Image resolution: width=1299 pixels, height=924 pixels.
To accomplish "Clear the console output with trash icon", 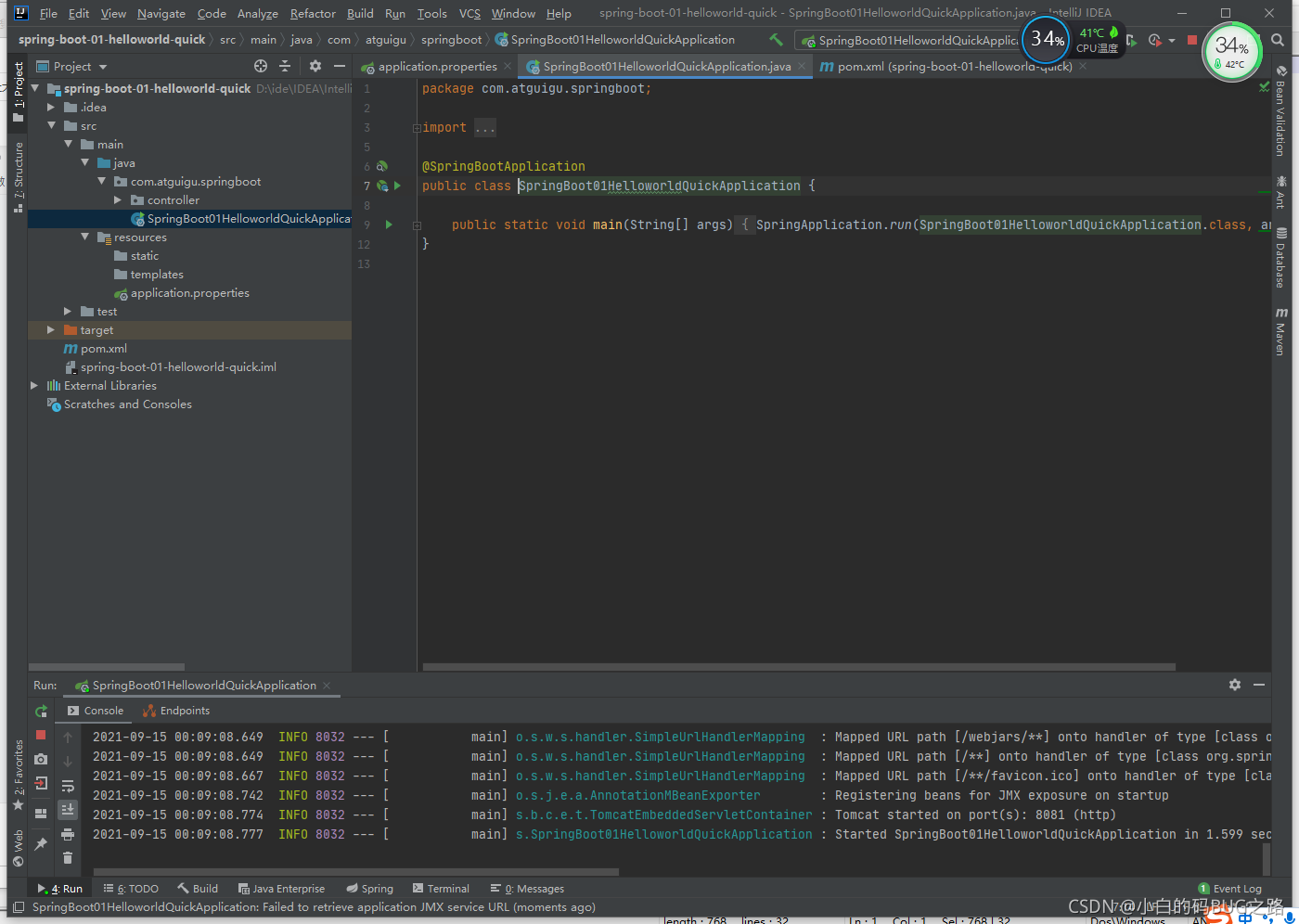I will (67, 858).
